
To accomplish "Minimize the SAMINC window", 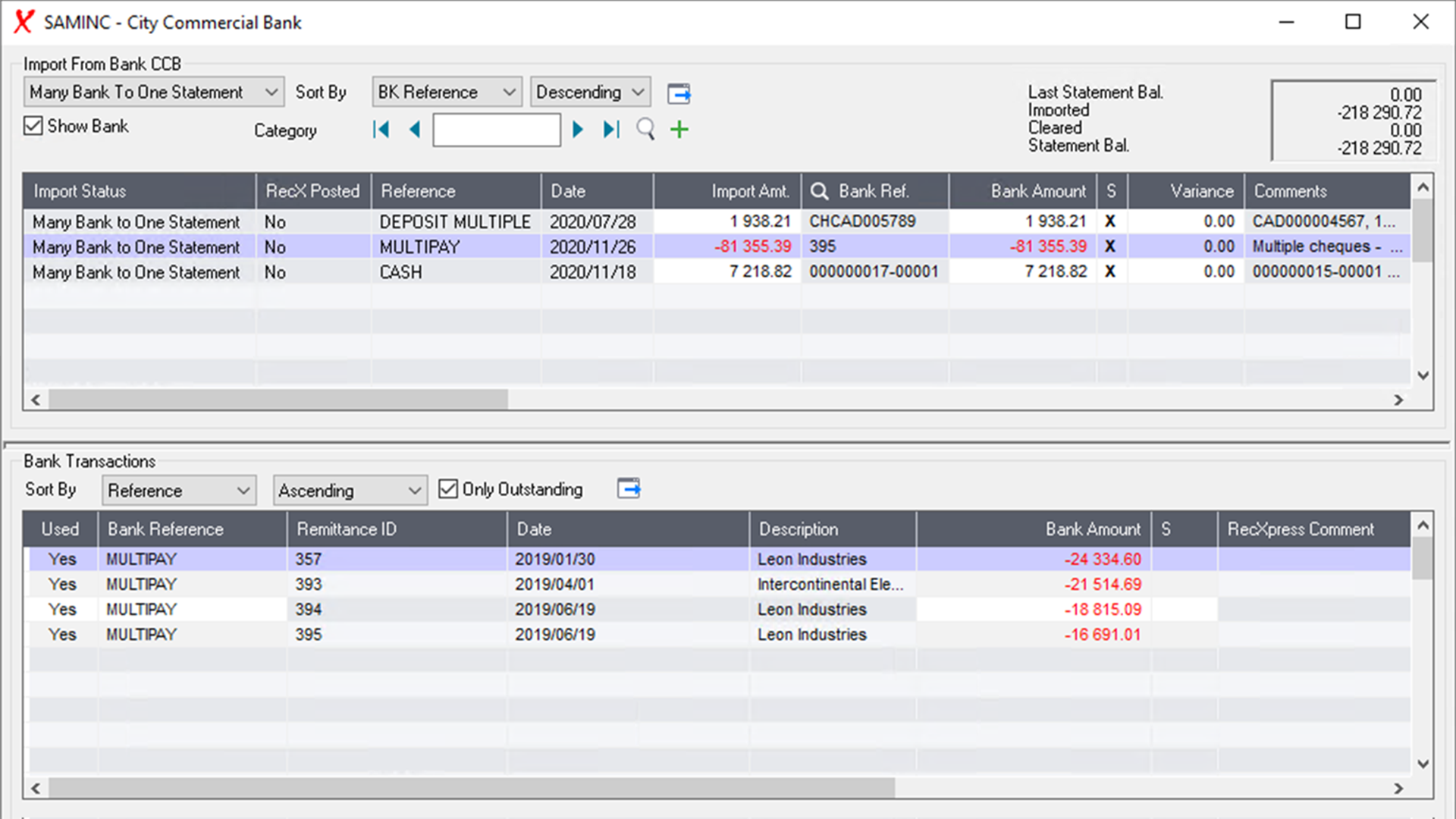I will click(1286, 22).
